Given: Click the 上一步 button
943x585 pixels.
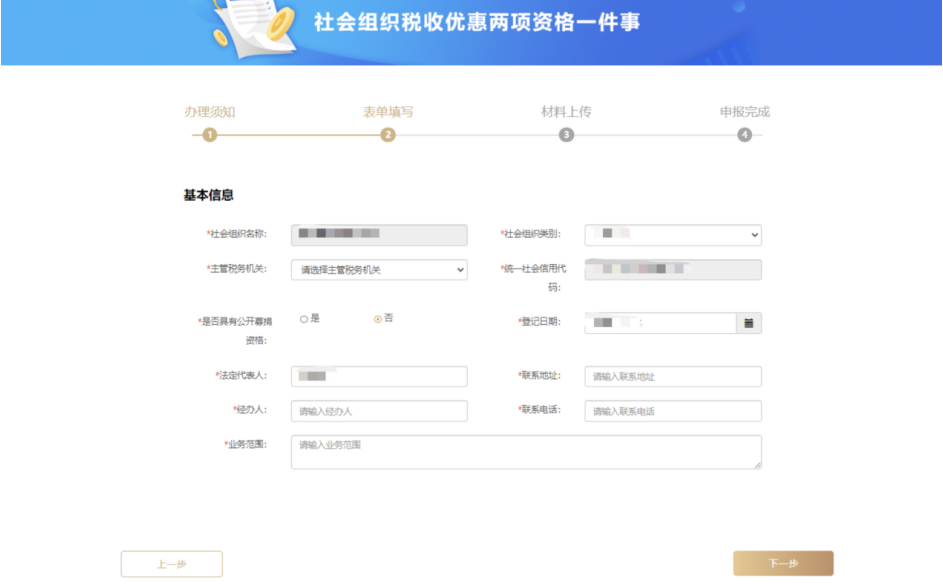Looking at the screenshot, I should click(171, 564).
